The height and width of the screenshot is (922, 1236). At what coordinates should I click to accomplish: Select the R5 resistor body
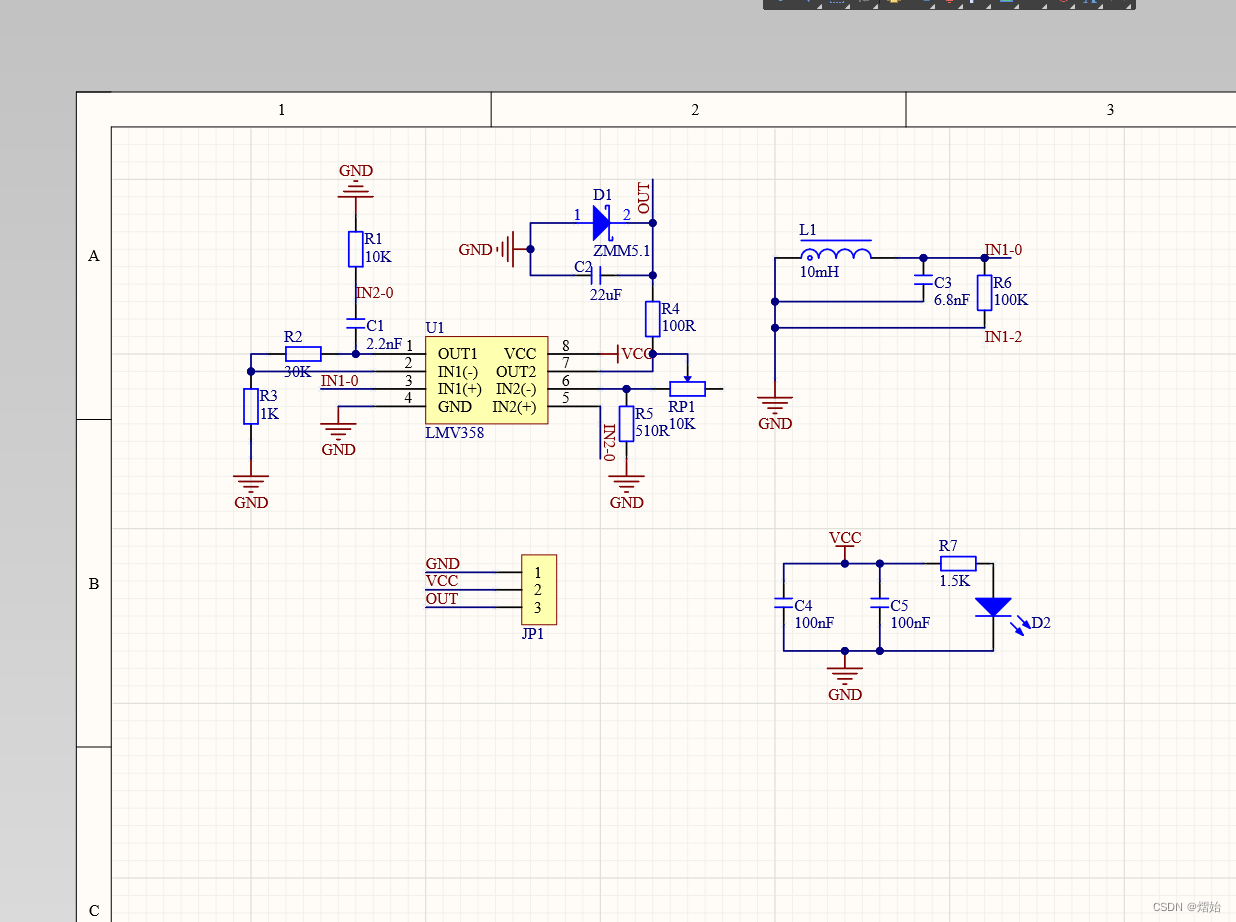(x=627, y=423)
